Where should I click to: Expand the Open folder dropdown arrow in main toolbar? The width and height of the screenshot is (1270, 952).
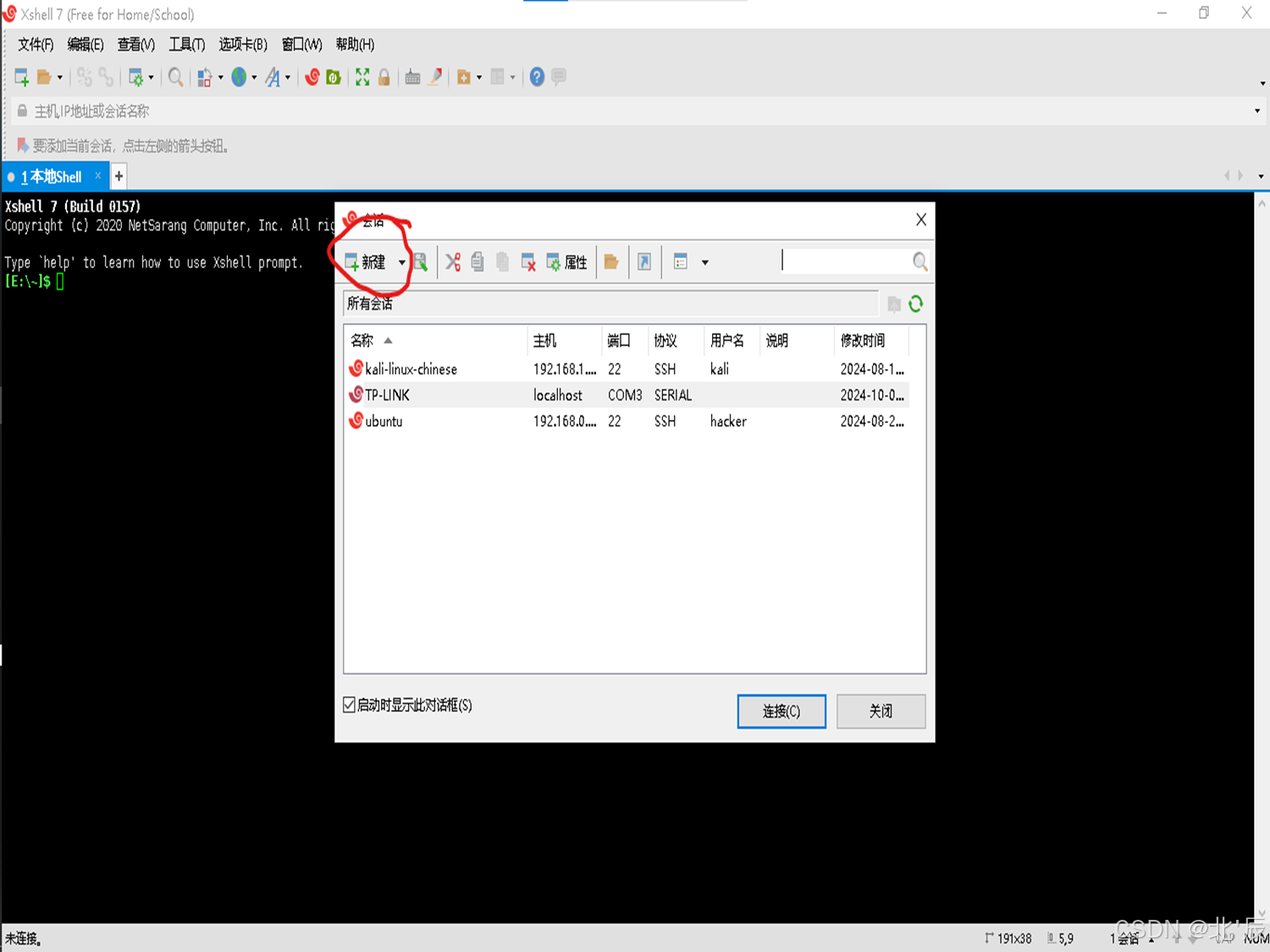pos(60,78)
